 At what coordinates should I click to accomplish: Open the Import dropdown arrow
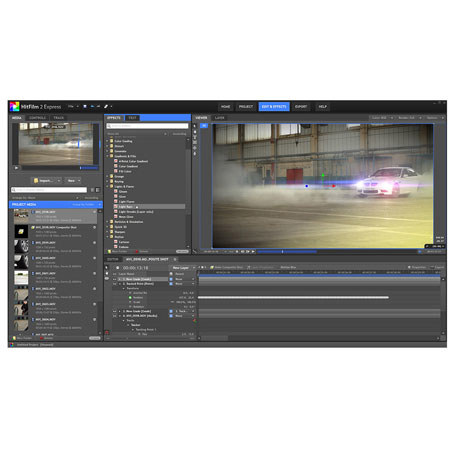point(59,180)
